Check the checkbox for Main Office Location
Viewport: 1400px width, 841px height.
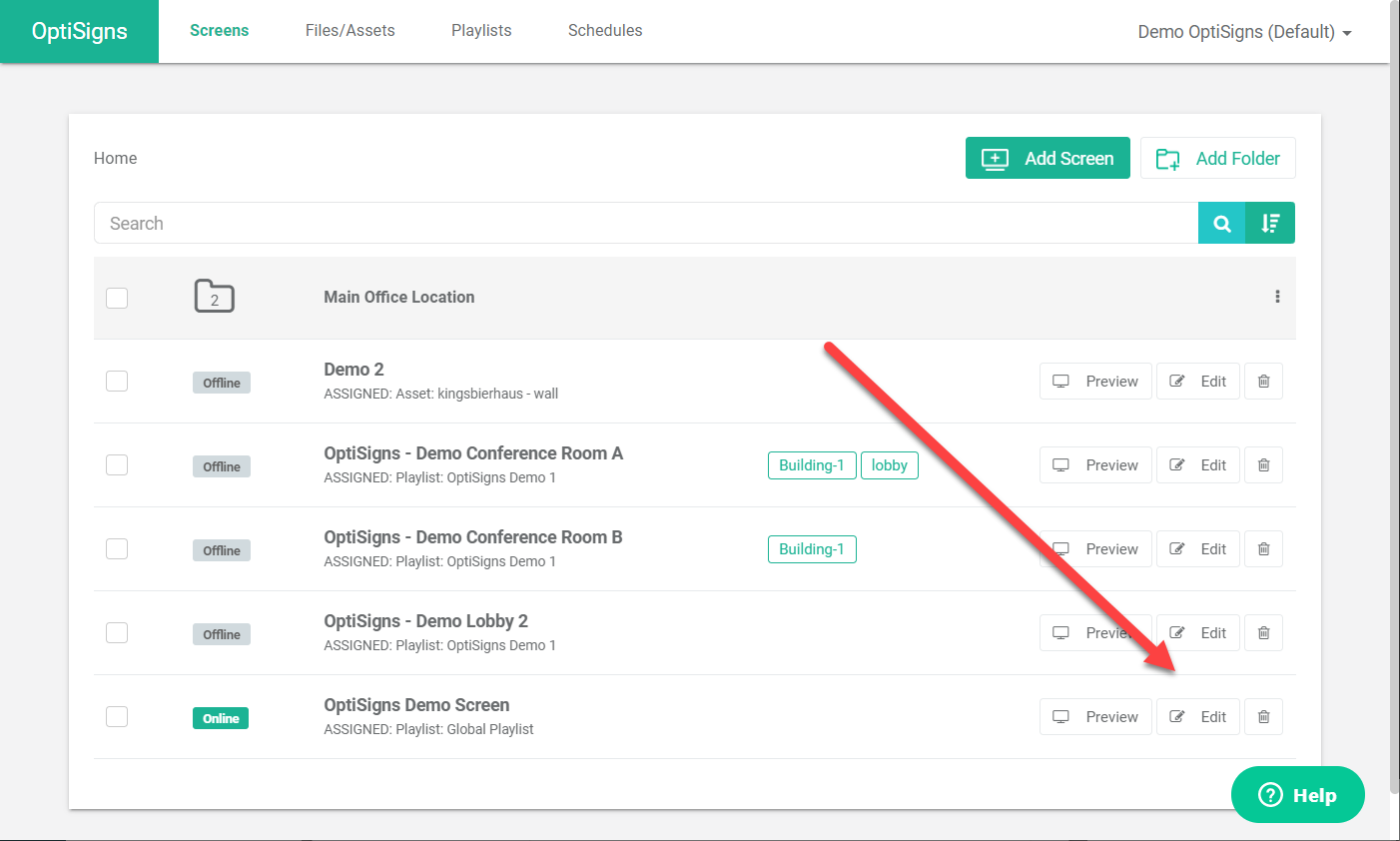[x=117, y=298]
